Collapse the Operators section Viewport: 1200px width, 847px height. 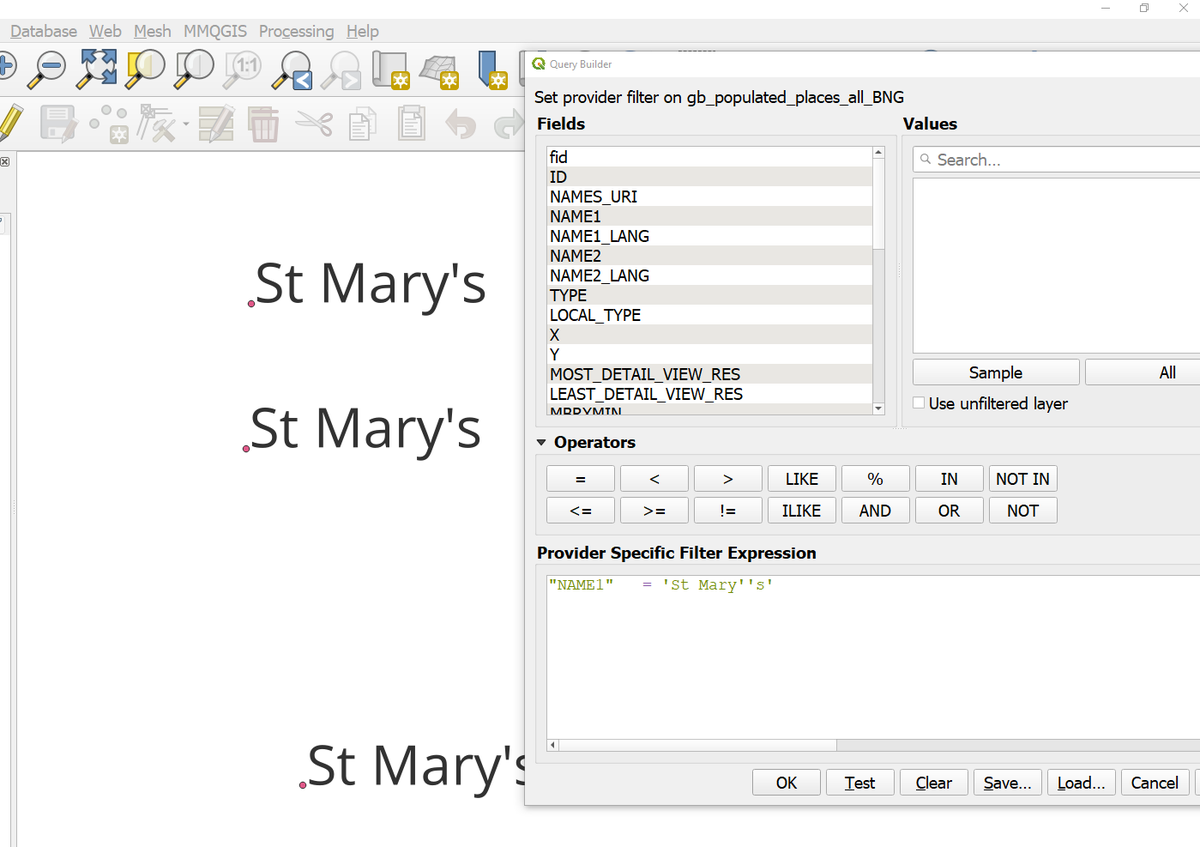click(540, 442)
